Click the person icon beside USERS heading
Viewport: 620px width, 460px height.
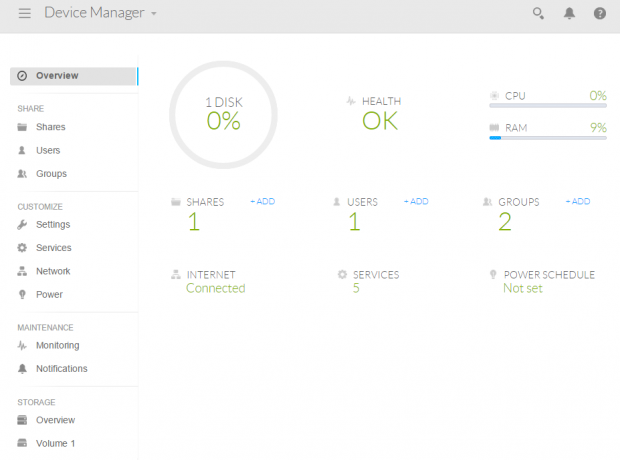(336, 202)
